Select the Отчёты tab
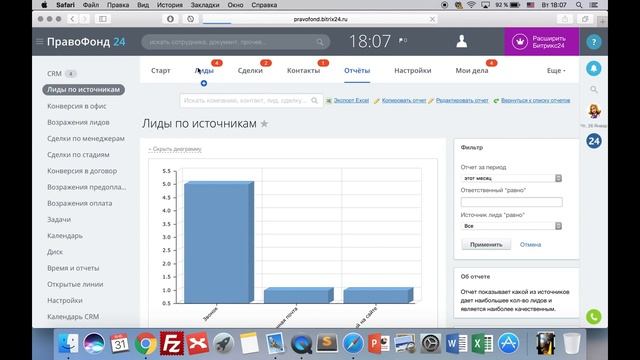 [357, 71]
